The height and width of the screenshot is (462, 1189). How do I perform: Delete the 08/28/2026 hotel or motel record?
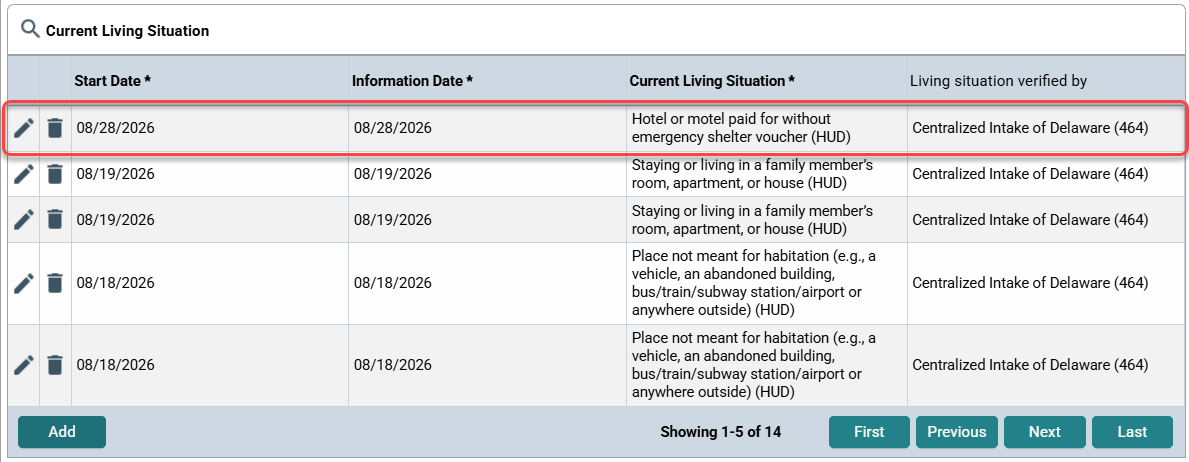[x=55, y=128]
